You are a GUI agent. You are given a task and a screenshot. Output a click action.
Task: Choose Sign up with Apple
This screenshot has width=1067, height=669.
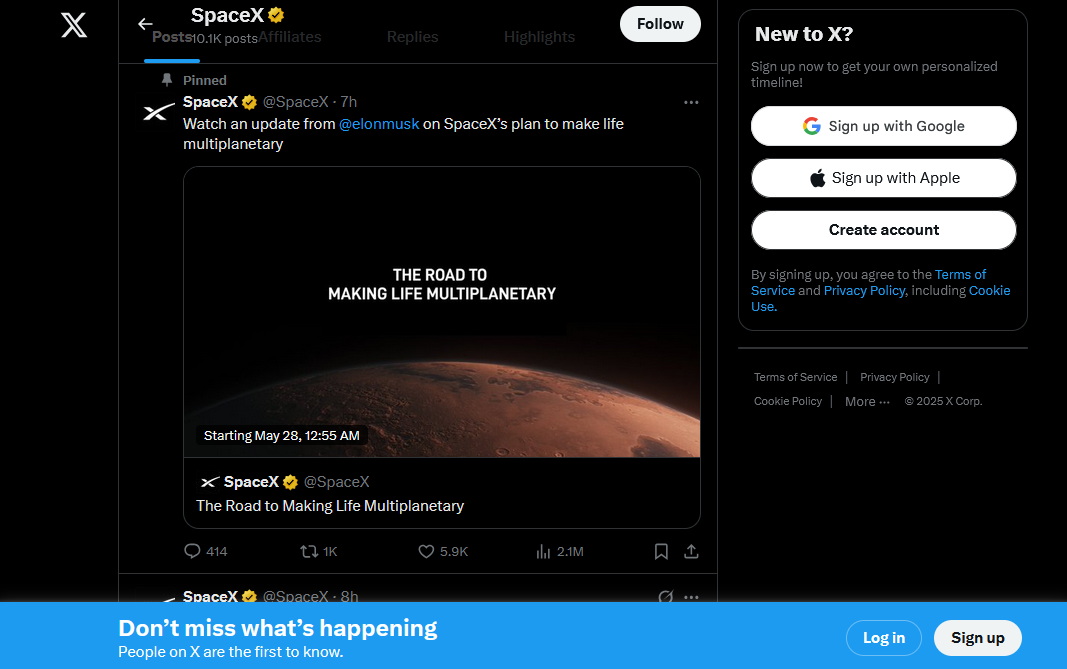tap(883, 178)
